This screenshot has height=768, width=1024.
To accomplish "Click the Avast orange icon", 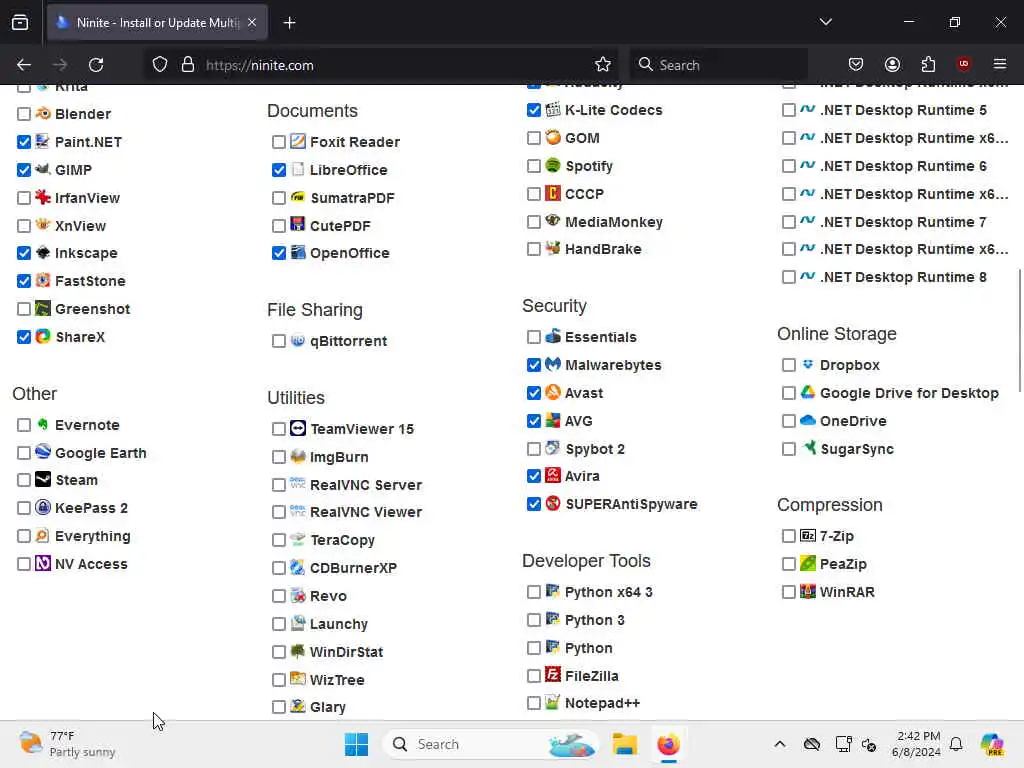I will 553,392.
